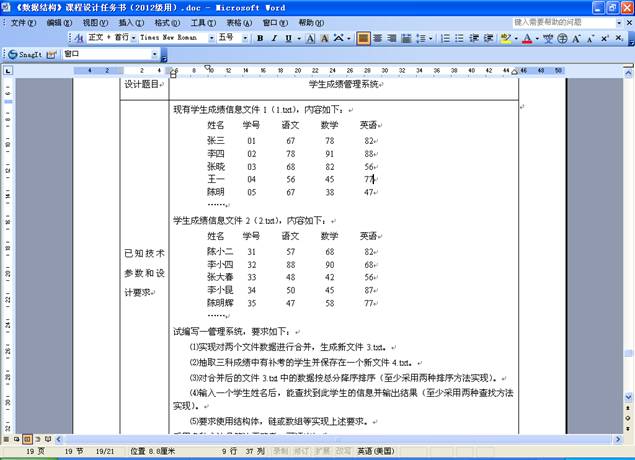
Task: Apply distributed alignment icon
Action: [x=406, y=38]
